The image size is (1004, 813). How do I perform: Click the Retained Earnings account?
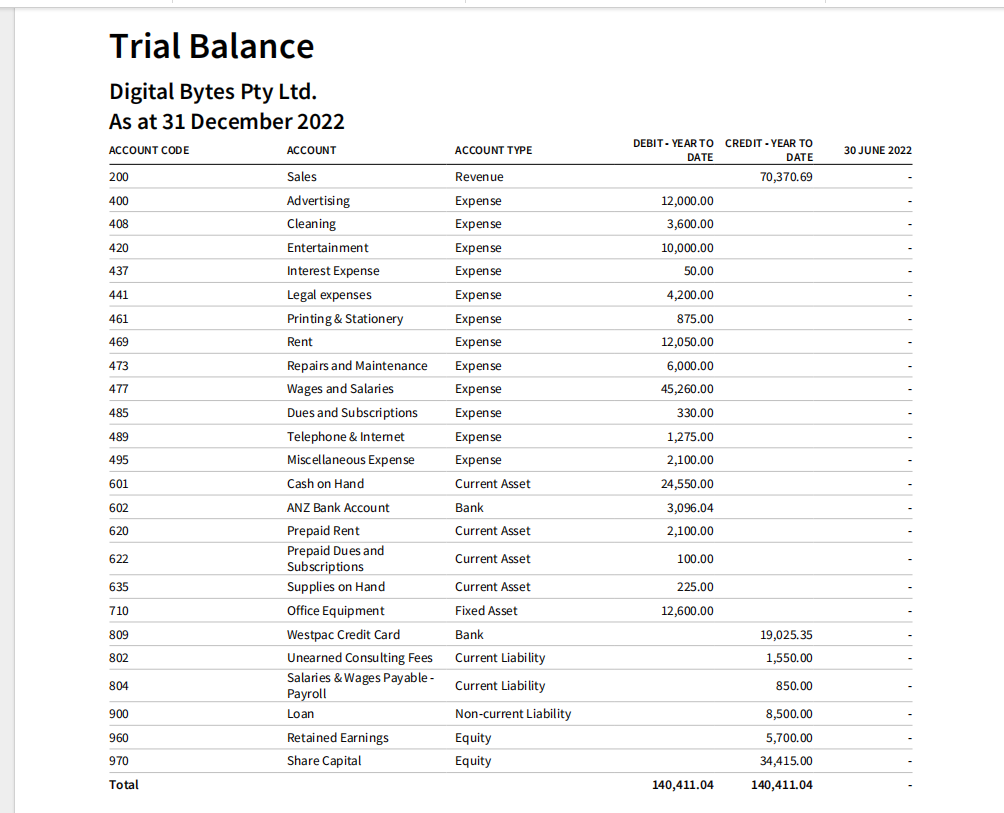[x=337, y=738]
